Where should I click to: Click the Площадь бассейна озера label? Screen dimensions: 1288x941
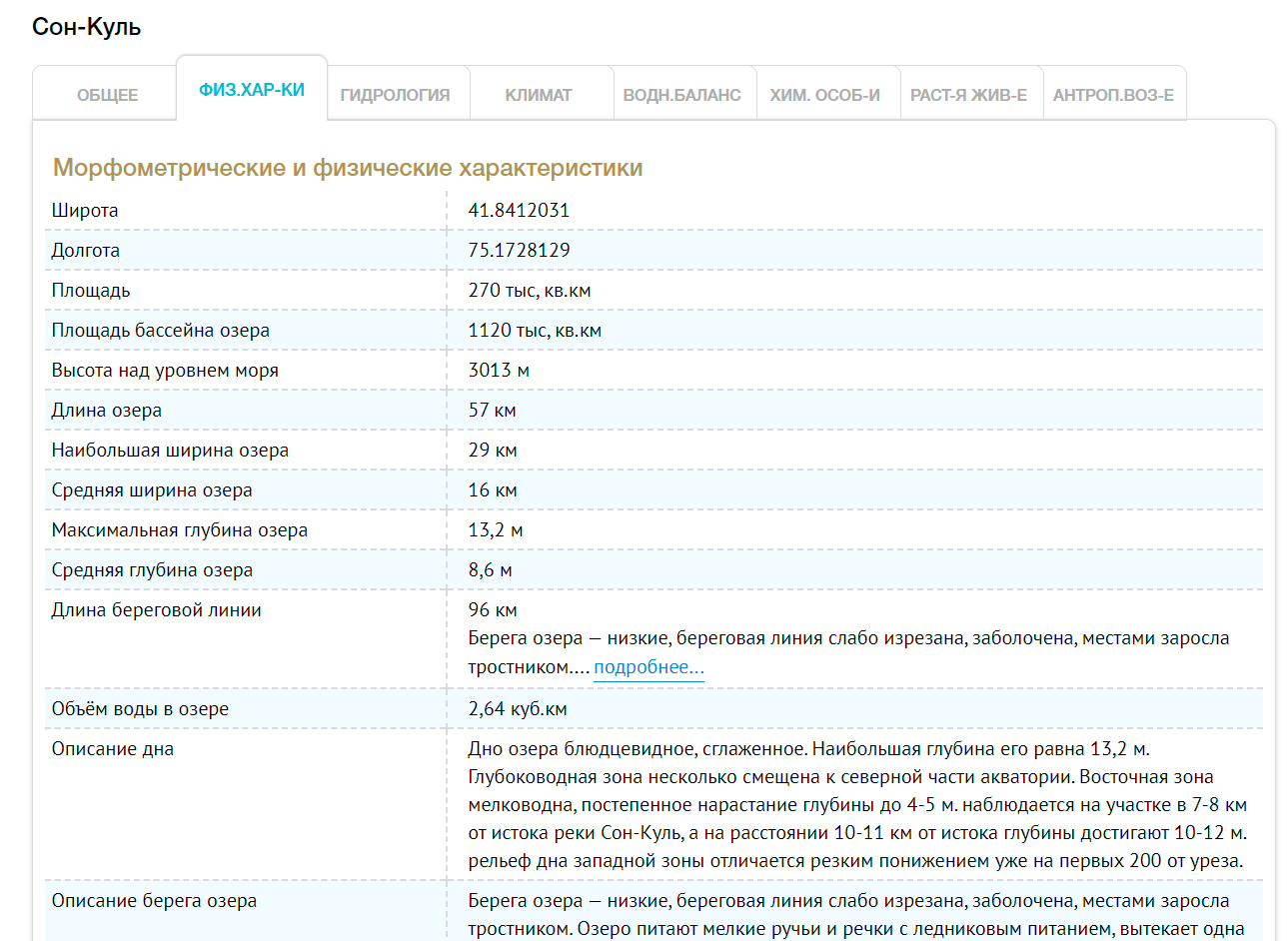(161, 331)
